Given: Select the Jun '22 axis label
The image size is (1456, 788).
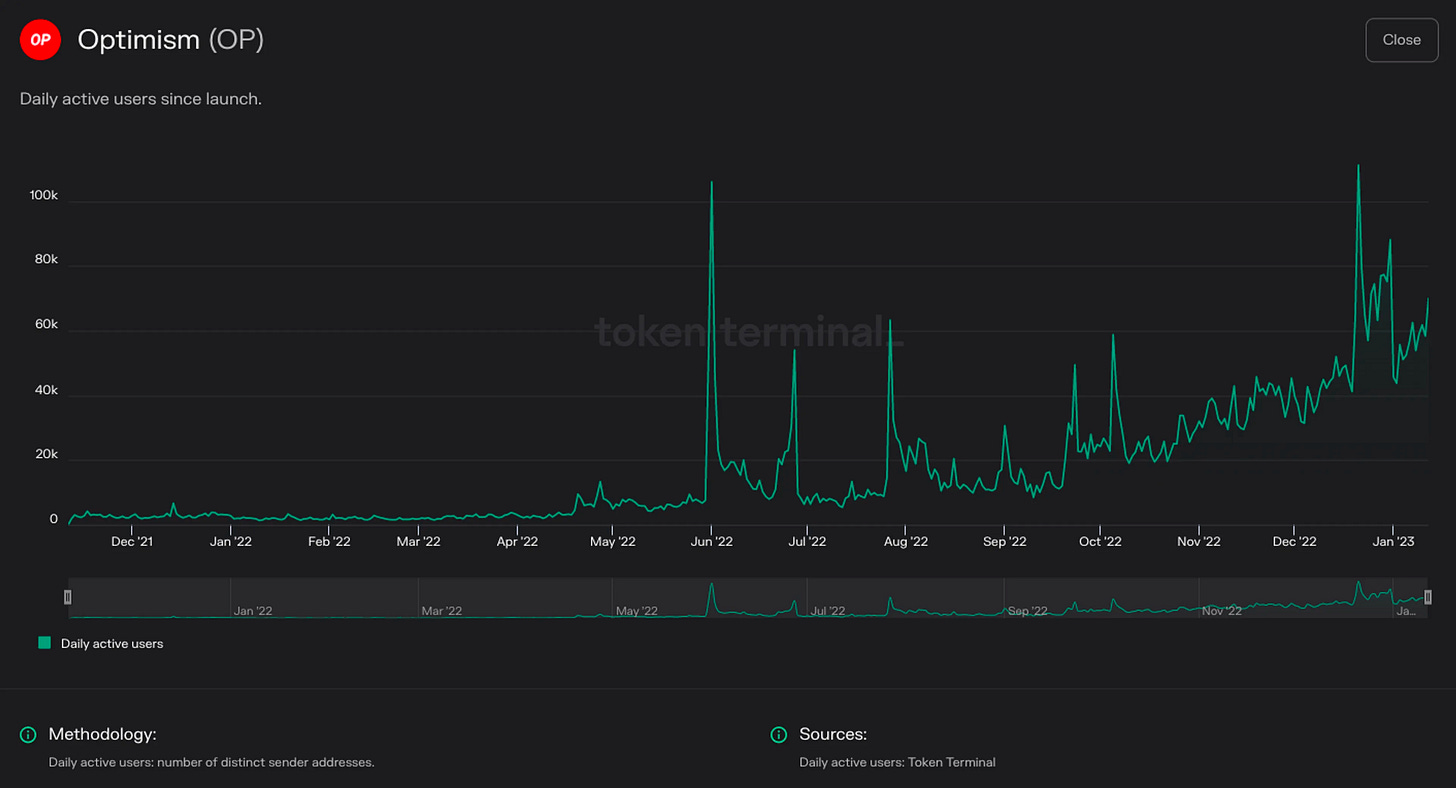Looking at the screenshot, I should [x=712, y=542].
